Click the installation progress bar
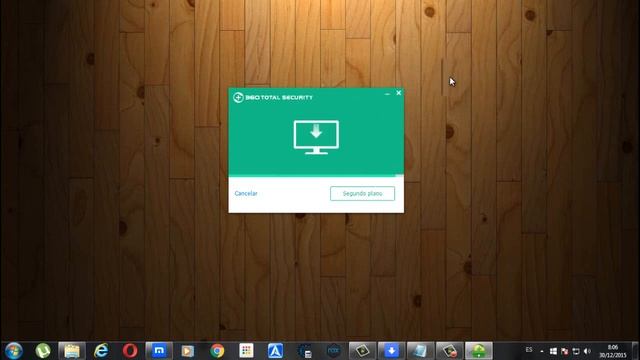This screenshot has width=640, height=360. tap(316, 176)
